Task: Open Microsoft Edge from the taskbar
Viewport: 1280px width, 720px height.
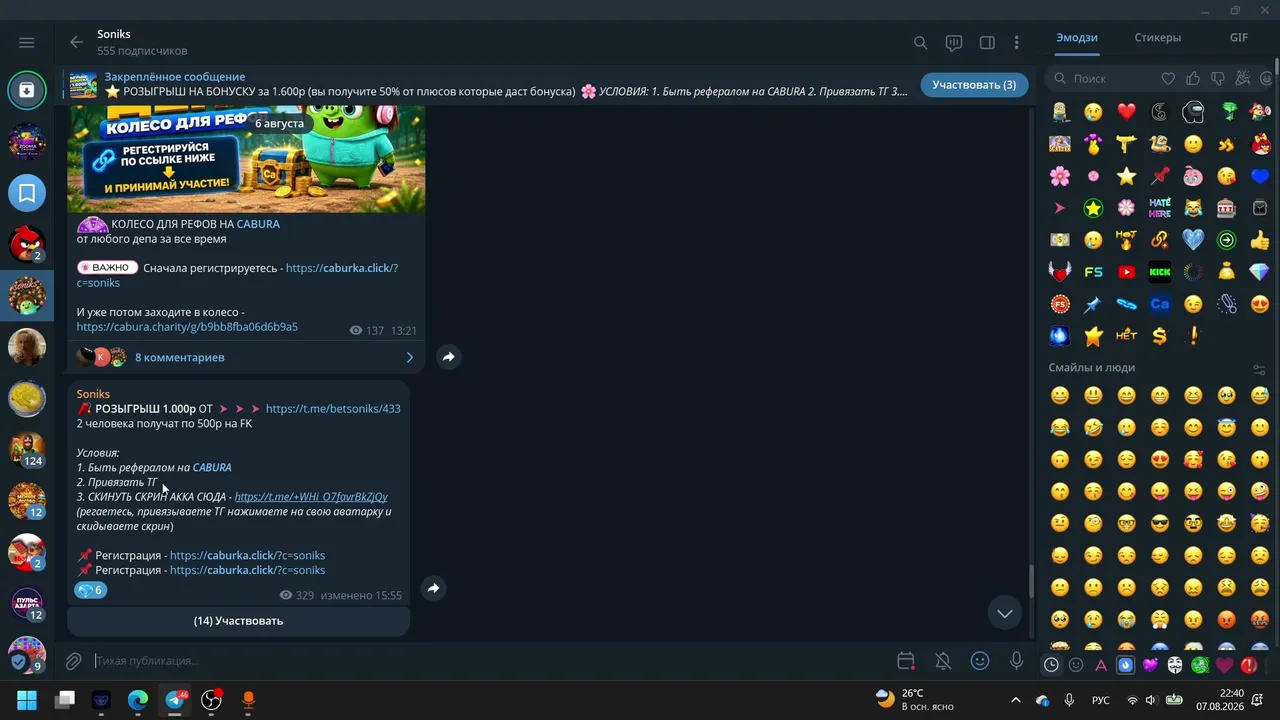Action: tap(138, 700)
